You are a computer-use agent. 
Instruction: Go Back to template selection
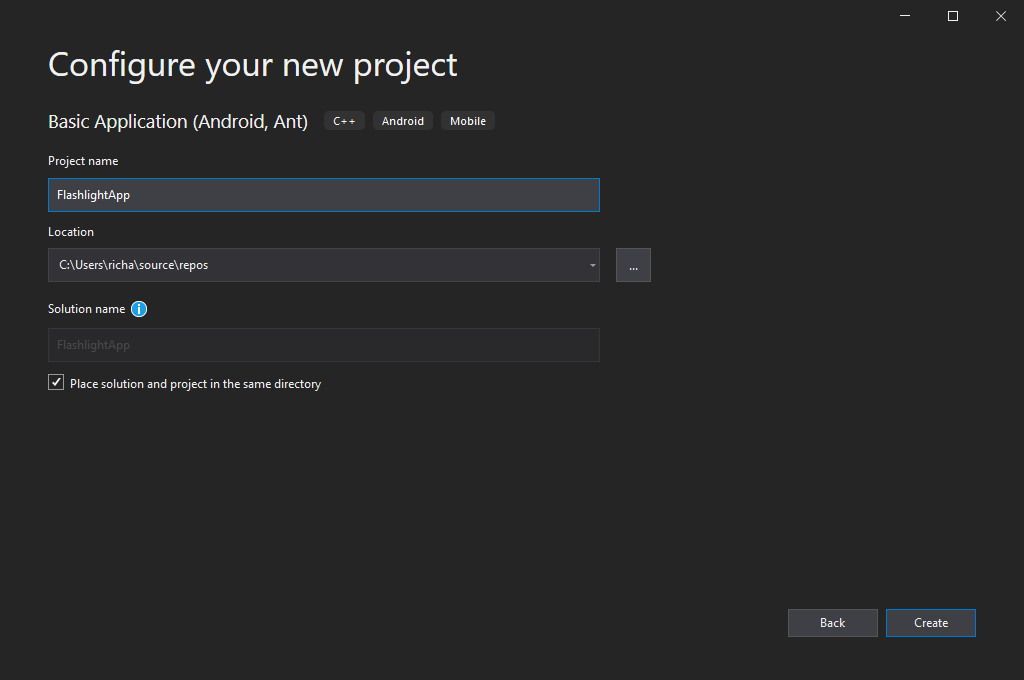point(832,622)
